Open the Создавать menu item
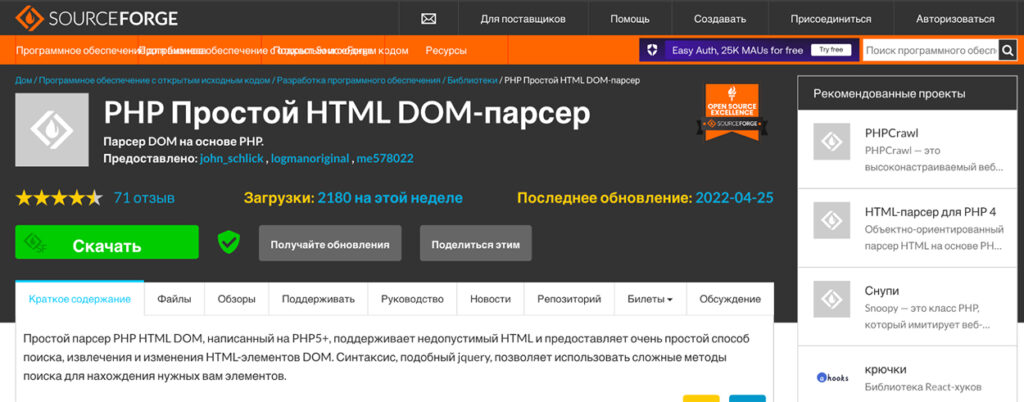1024x402 pixels. point(720,19)
